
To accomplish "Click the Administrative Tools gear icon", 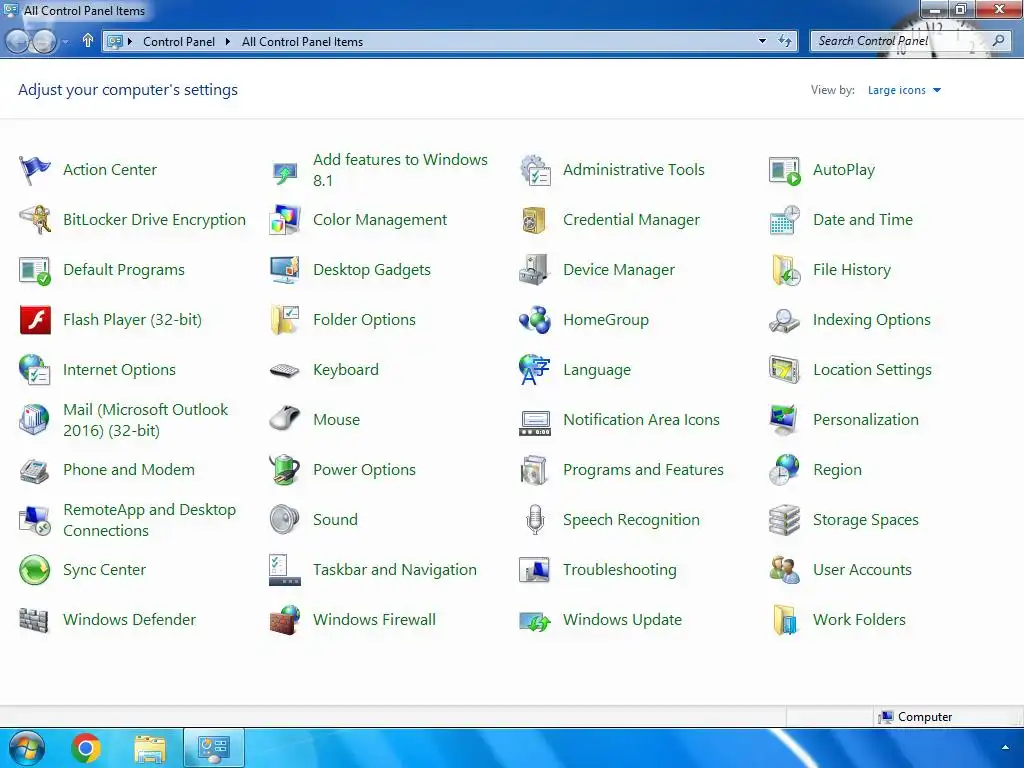I will (535, 170).
